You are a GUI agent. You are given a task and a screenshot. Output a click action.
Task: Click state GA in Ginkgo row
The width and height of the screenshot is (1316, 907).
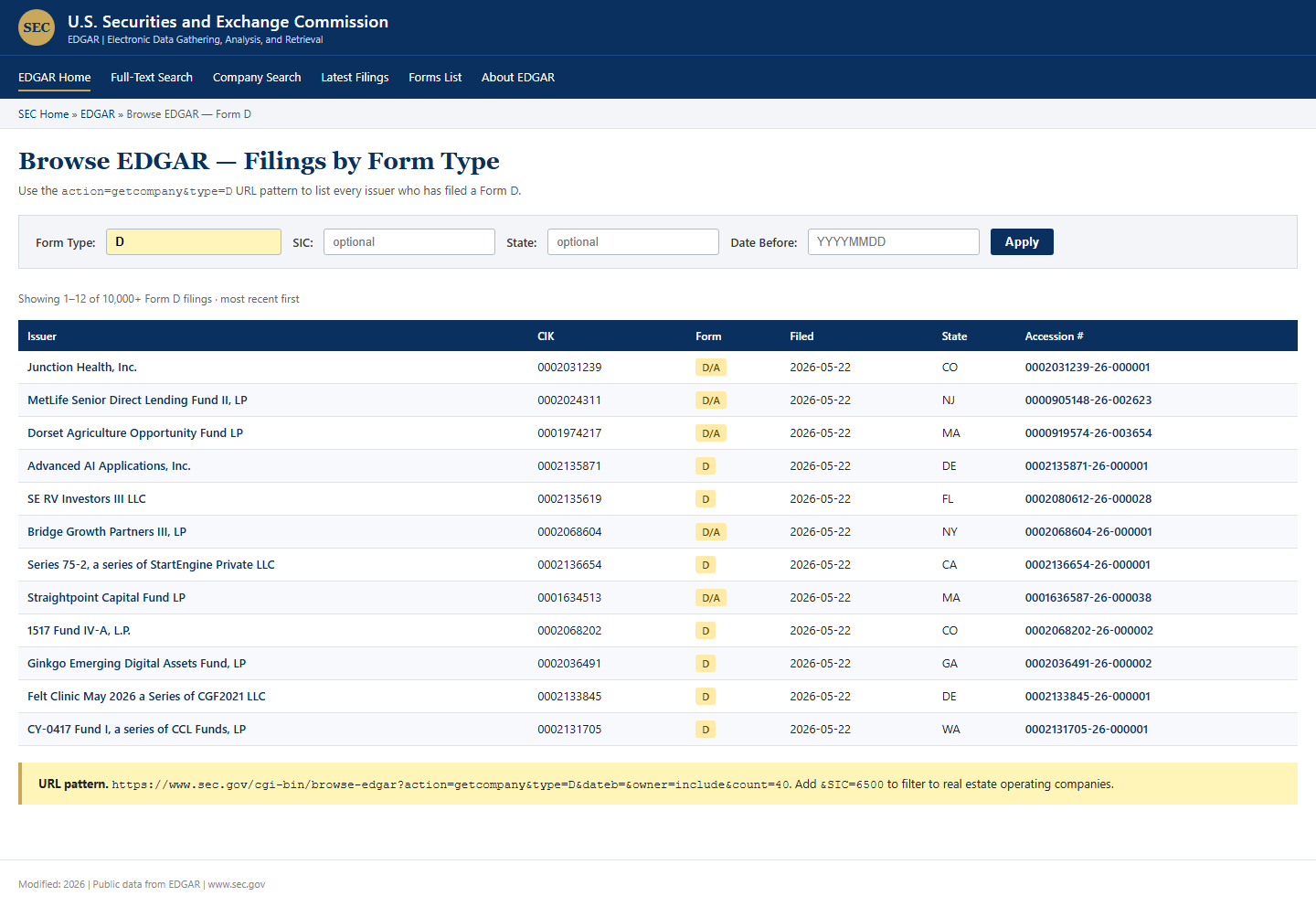pos(950,664)
